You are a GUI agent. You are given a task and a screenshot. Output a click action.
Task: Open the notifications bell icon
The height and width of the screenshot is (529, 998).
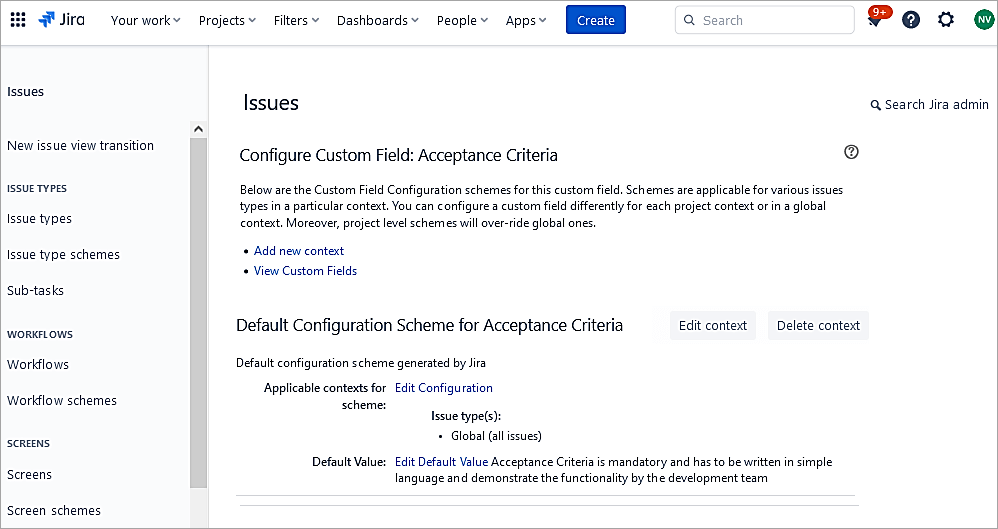pyautogui.click(x=874, y=21)
